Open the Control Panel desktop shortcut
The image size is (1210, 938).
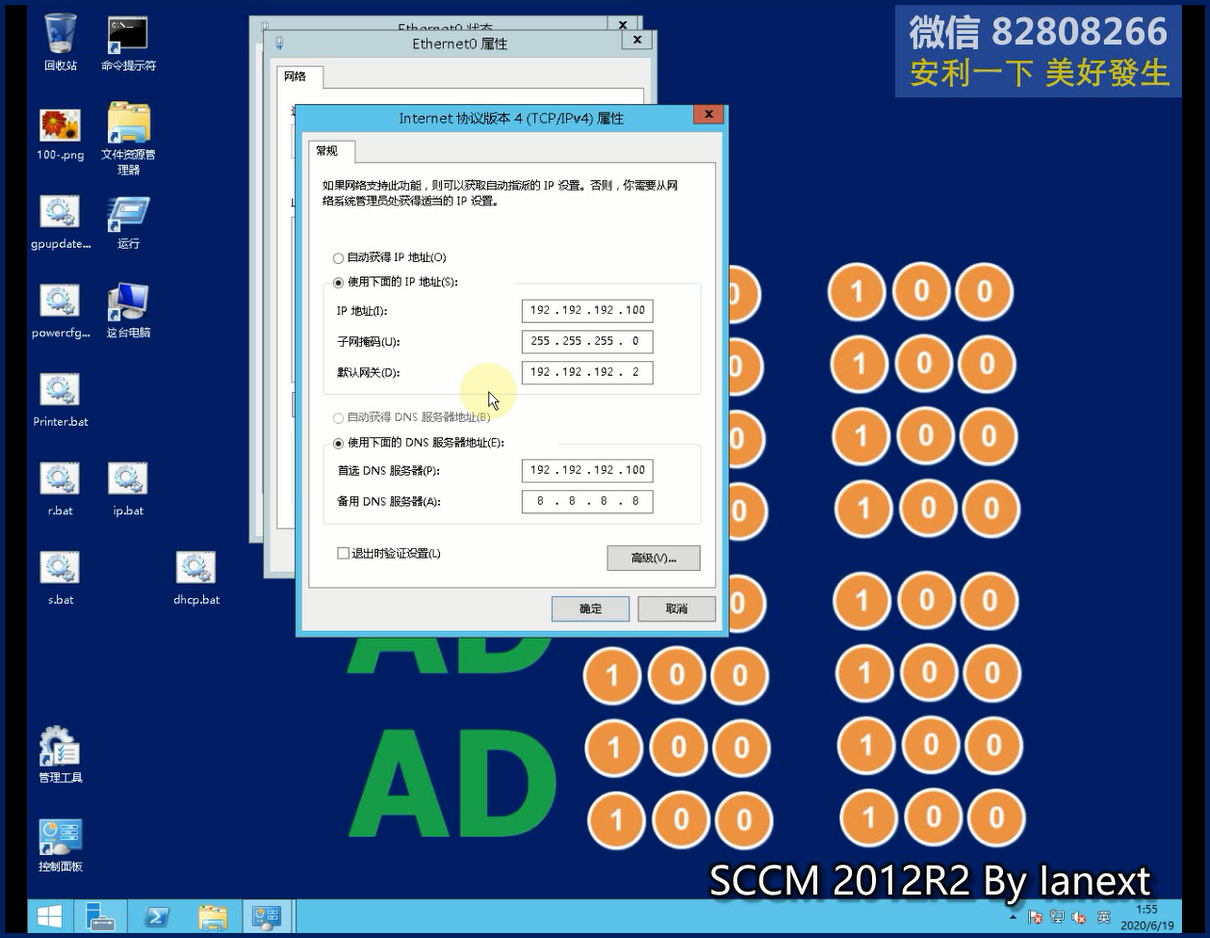60,845
